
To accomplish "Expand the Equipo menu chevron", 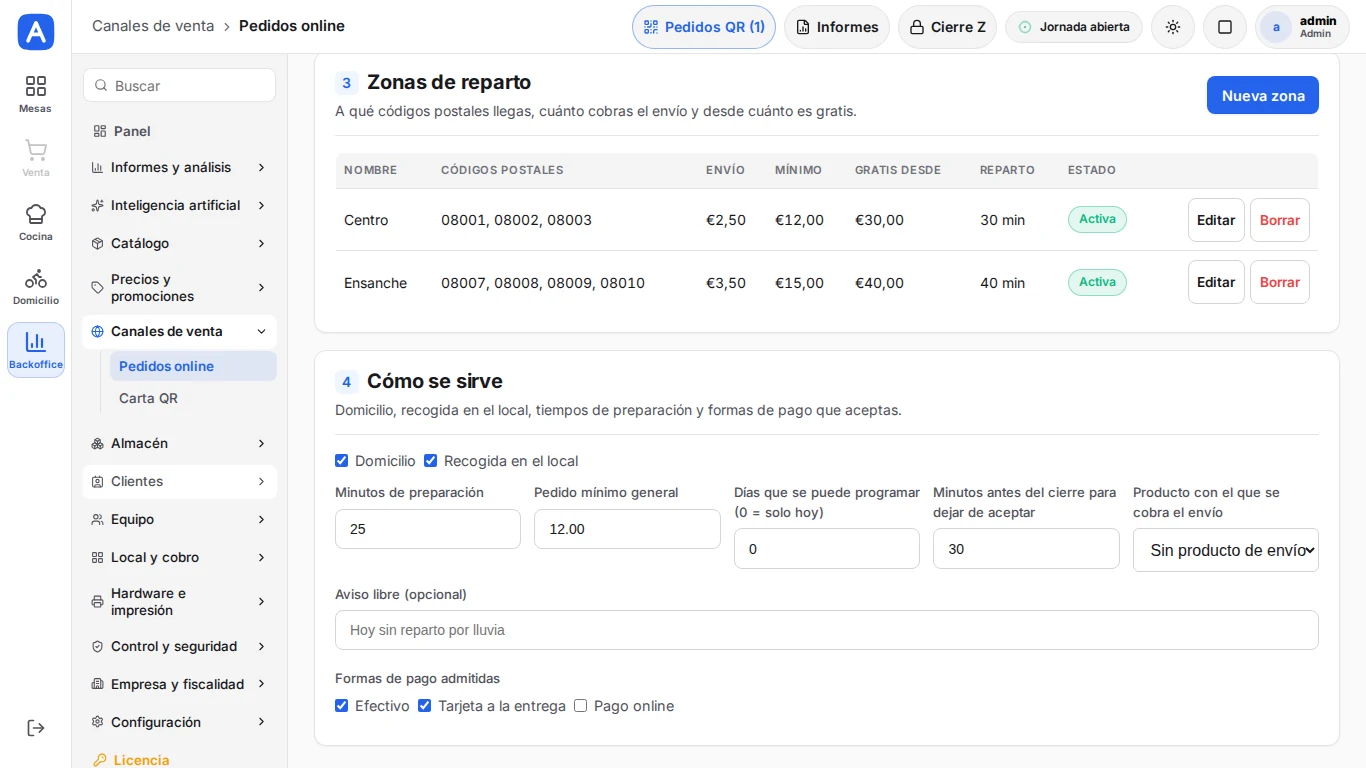I will pyautogui.click(x=261, y=519).
